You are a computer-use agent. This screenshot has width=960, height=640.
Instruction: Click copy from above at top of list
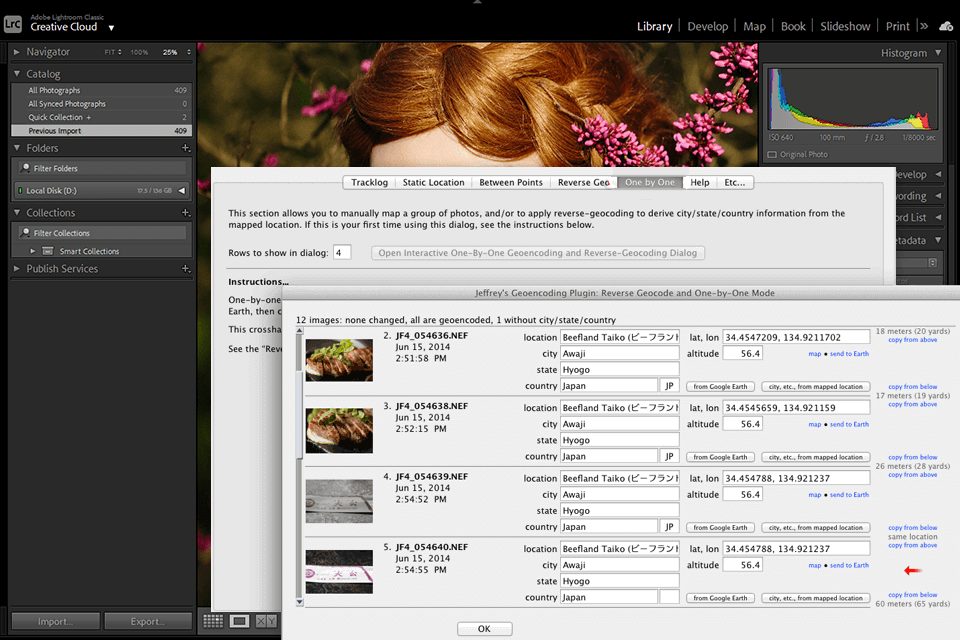coord(912,340)
